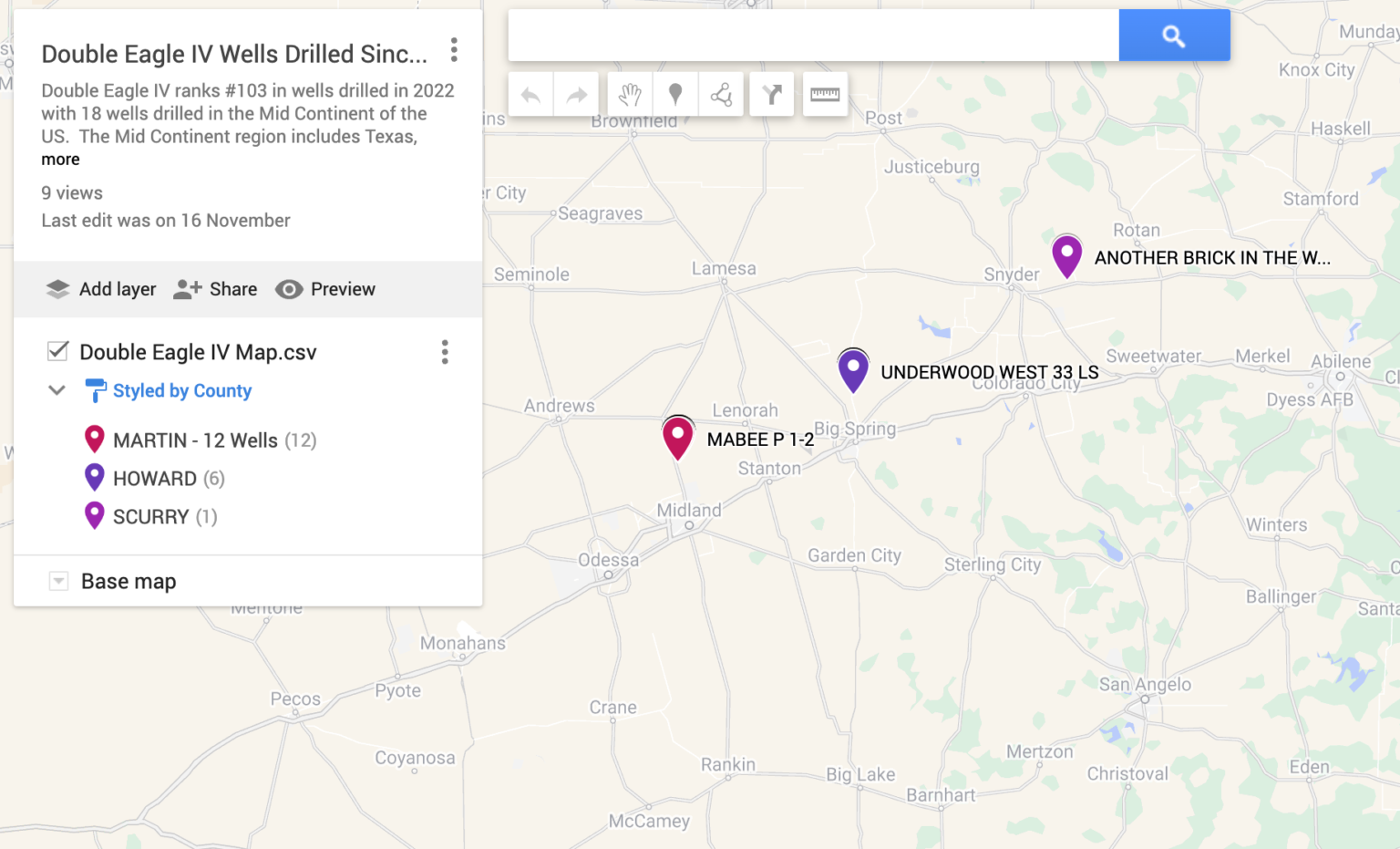
Task: Expand the Base map dropdown arrow
Action: (x=58, y=581)
